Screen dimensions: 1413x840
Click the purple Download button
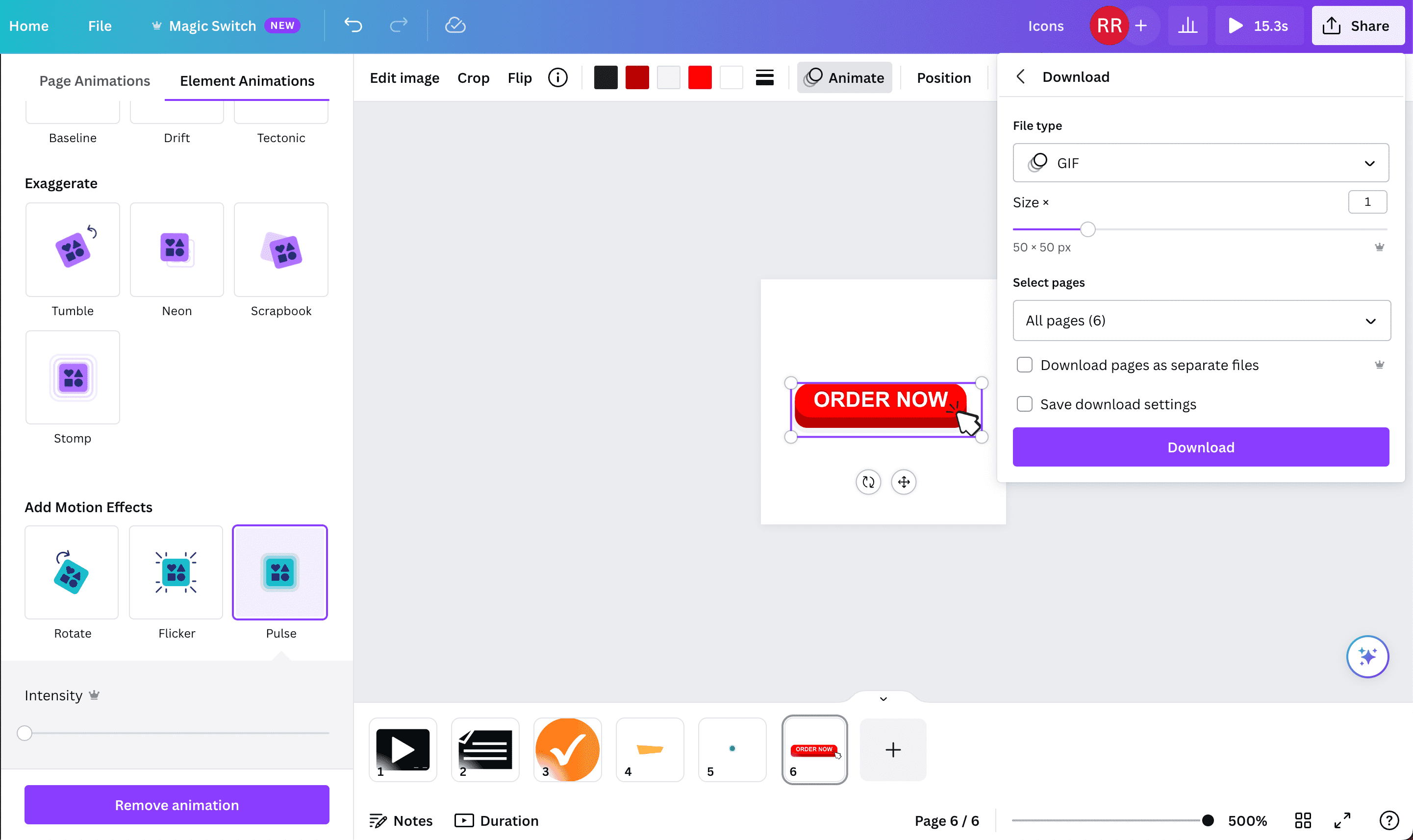[x=1200, y=447]
